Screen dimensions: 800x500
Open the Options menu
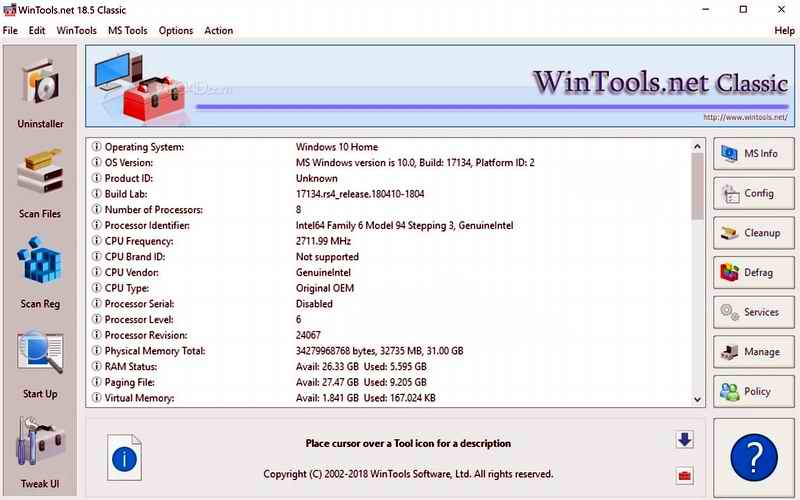click(176, 31)
